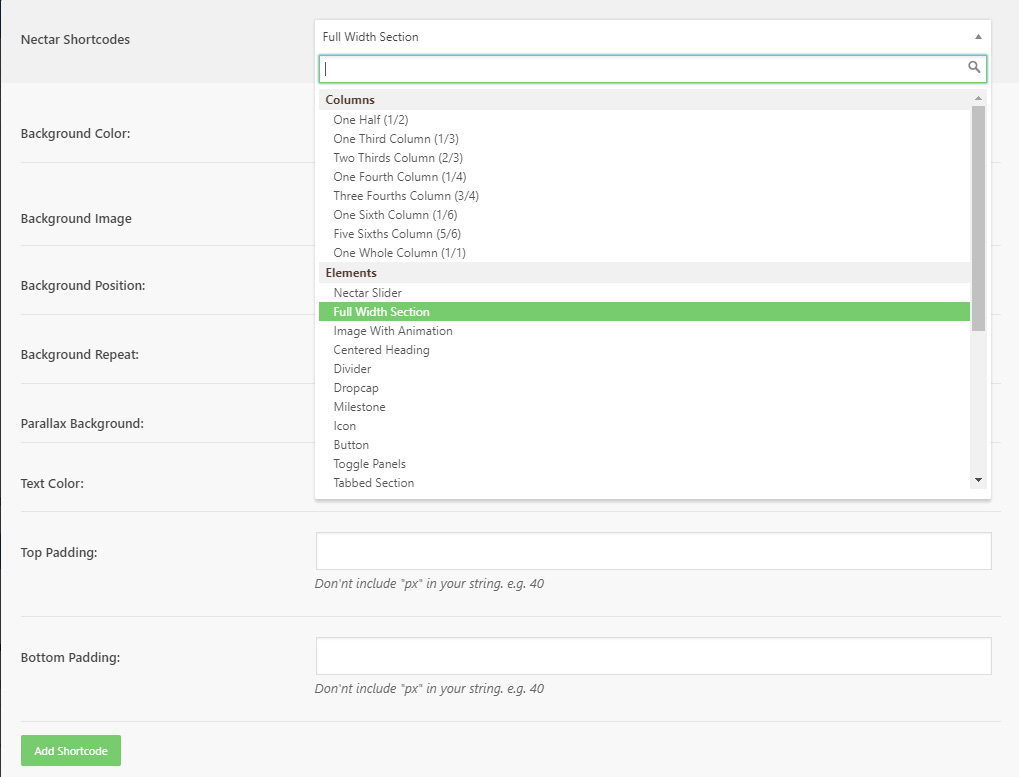Focus the Top Padding input field
Viewport: 1019px width, 777px height.
click(653, 551)
